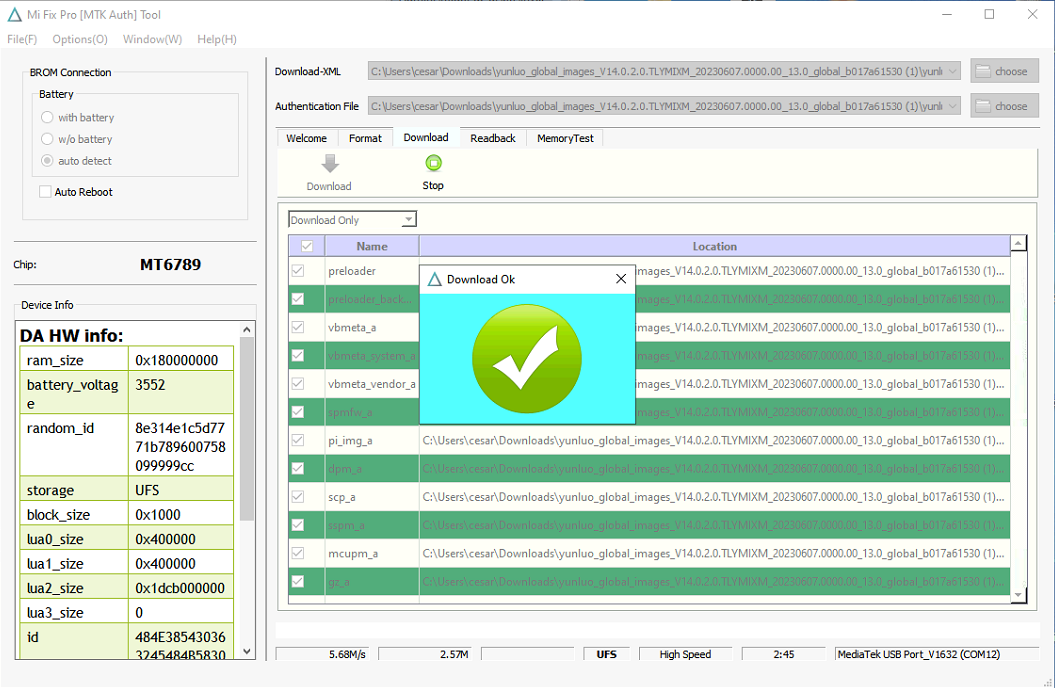
Task: Click the 2.57M status bar field
Action: click(x=426, y=654)
